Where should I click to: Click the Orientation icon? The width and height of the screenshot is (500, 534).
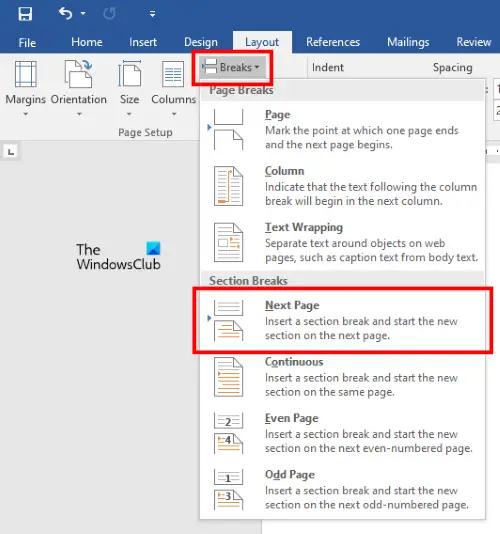pos(79,74)
